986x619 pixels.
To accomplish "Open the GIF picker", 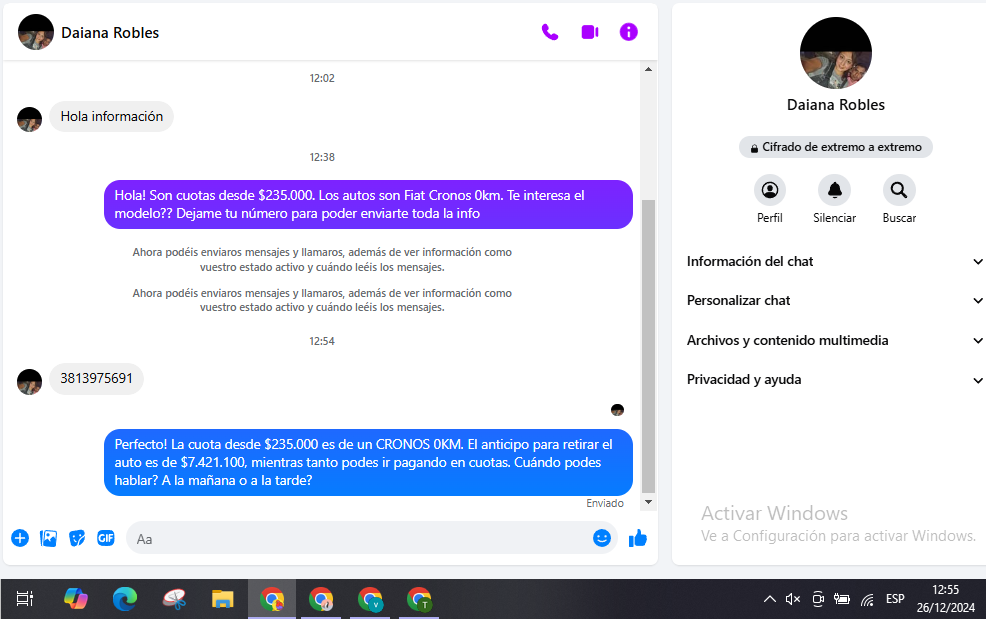I will (106, 538).
